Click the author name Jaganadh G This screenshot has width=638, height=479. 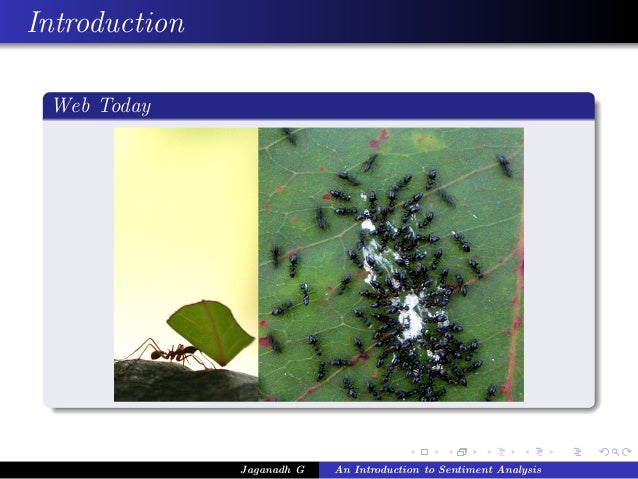coord(273,470)
